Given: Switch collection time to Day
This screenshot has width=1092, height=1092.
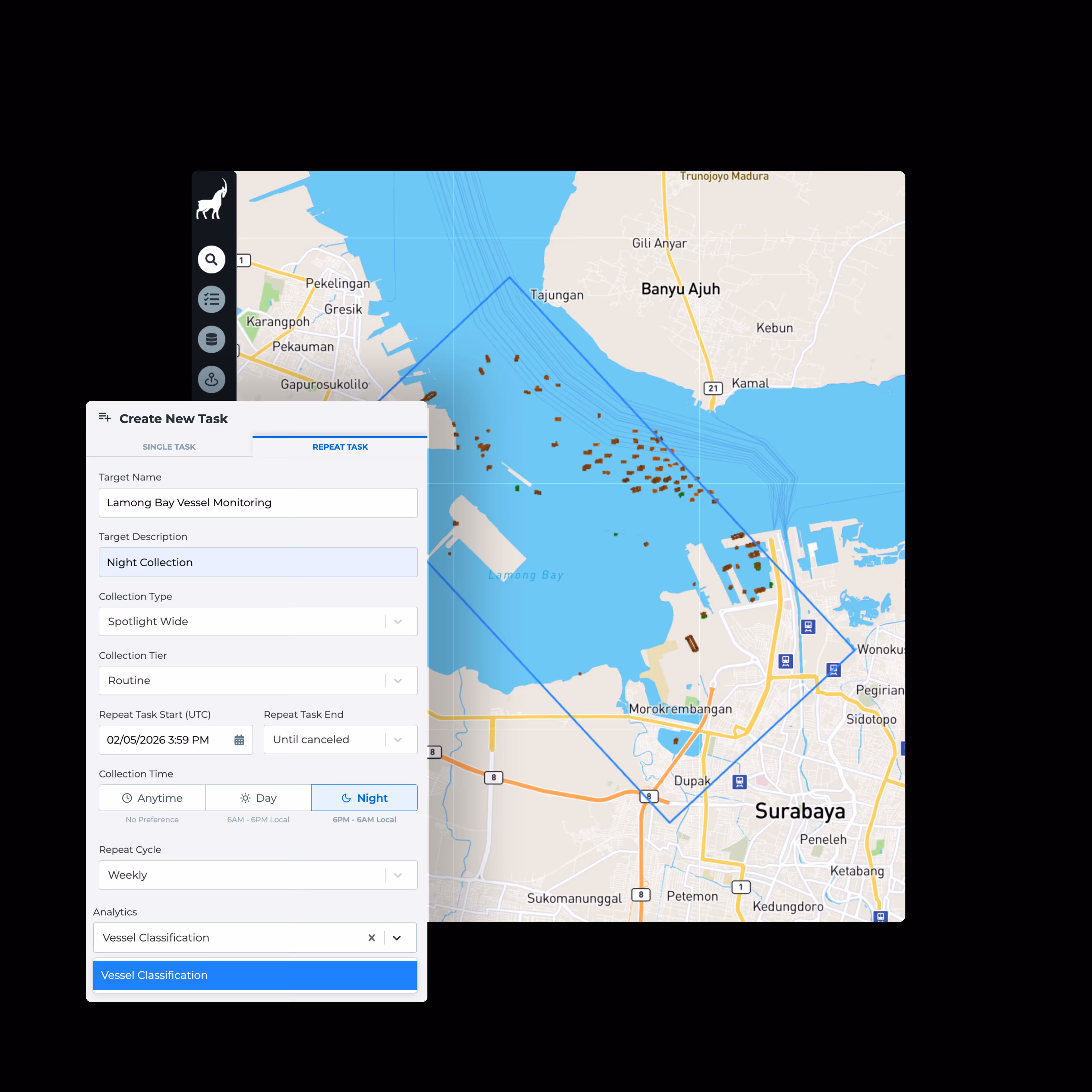Looking at the screenshot, I should click(258, 798).
